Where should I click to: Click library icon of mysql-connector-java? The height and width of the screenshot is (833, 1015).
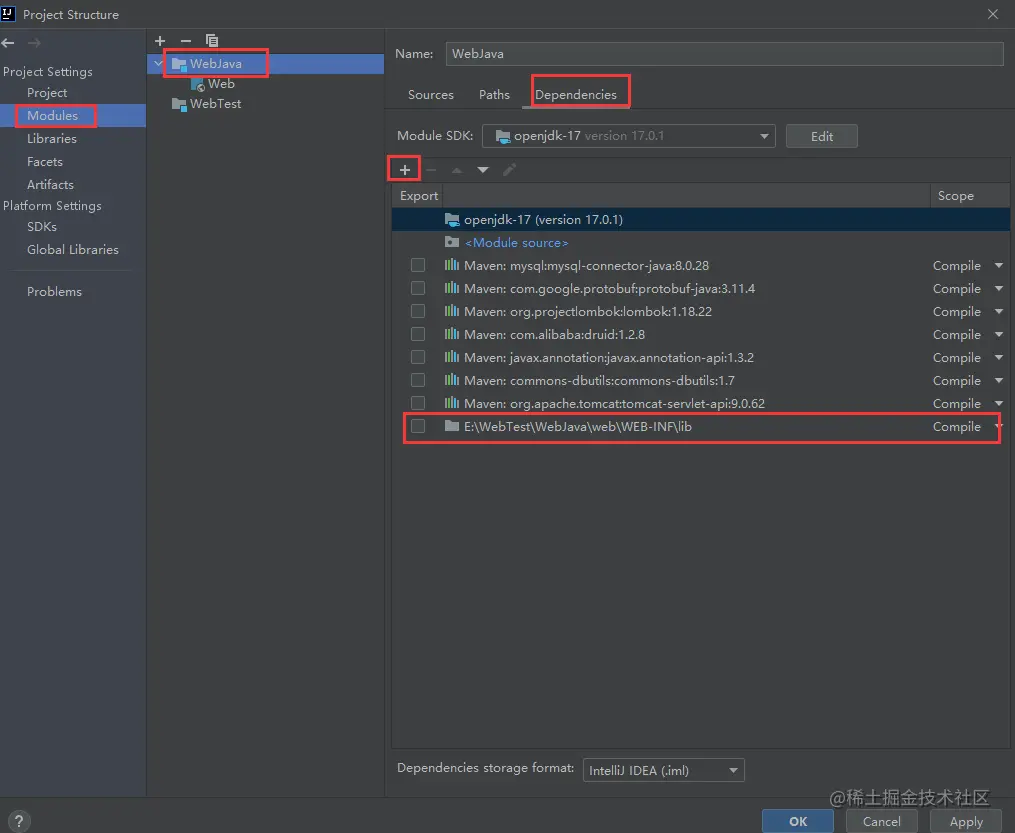pyautogui.click(x=452, y=265)
